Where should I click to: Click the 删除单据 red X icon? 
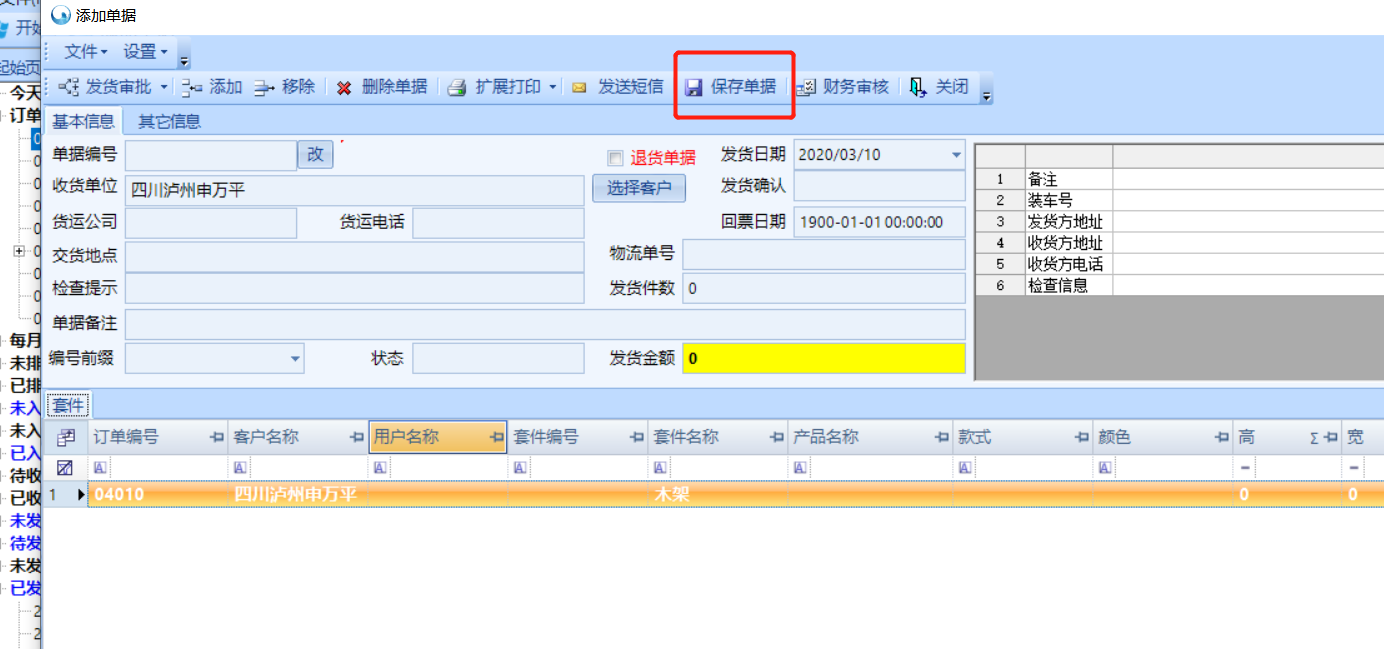click(x=344, y=88)
